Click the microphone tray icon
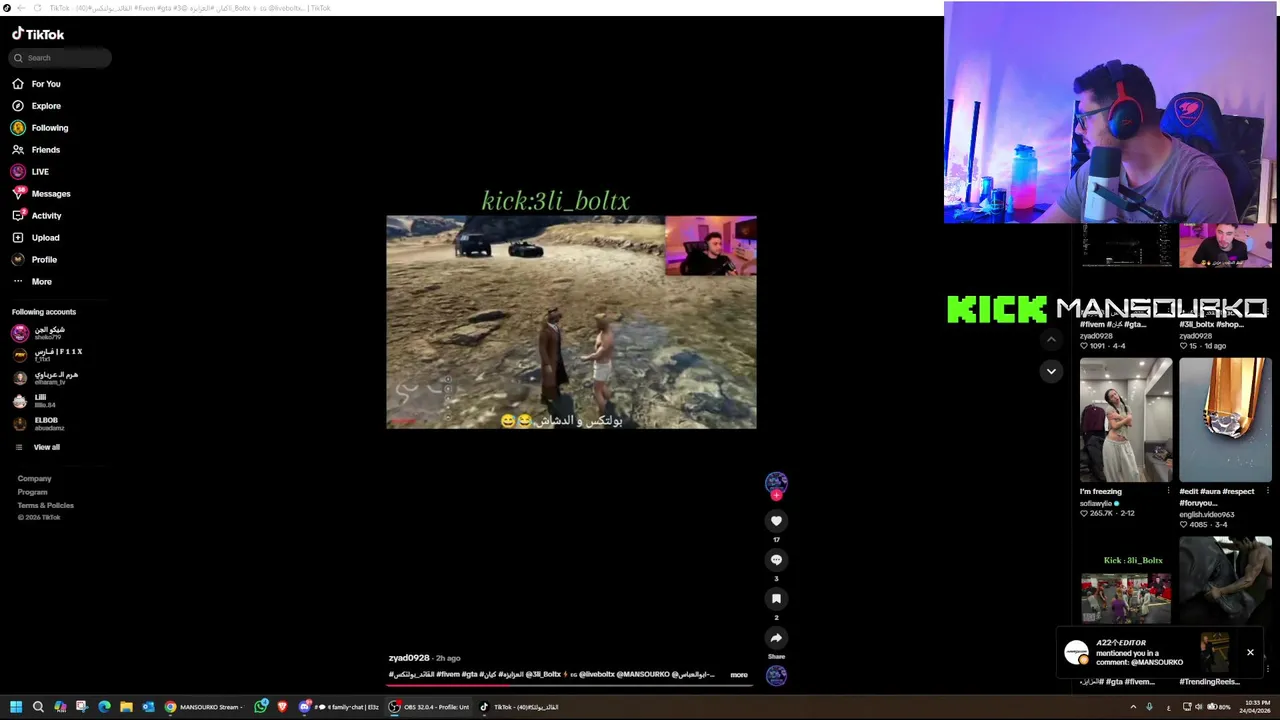Image resolution: width=1280 pixels, height=720 pixels. (1150, 707)
